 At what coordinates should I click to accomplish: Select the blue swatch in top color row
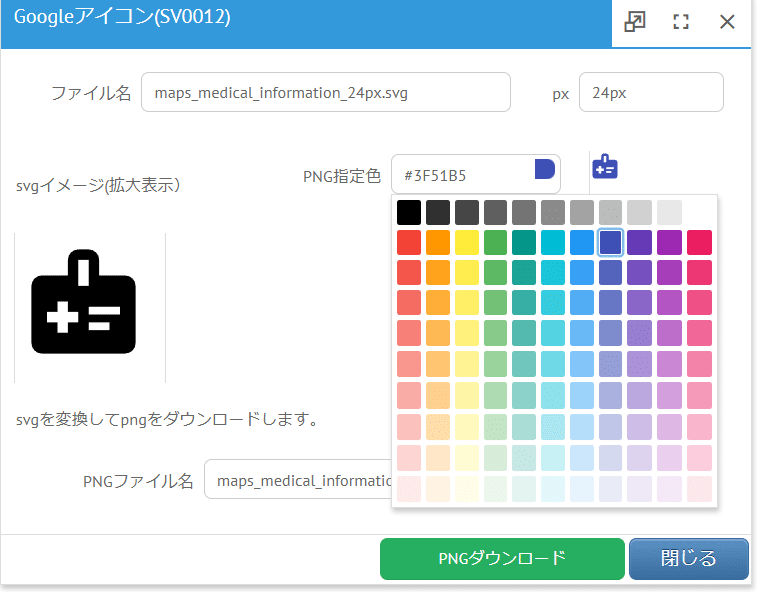tap(582, 242)
